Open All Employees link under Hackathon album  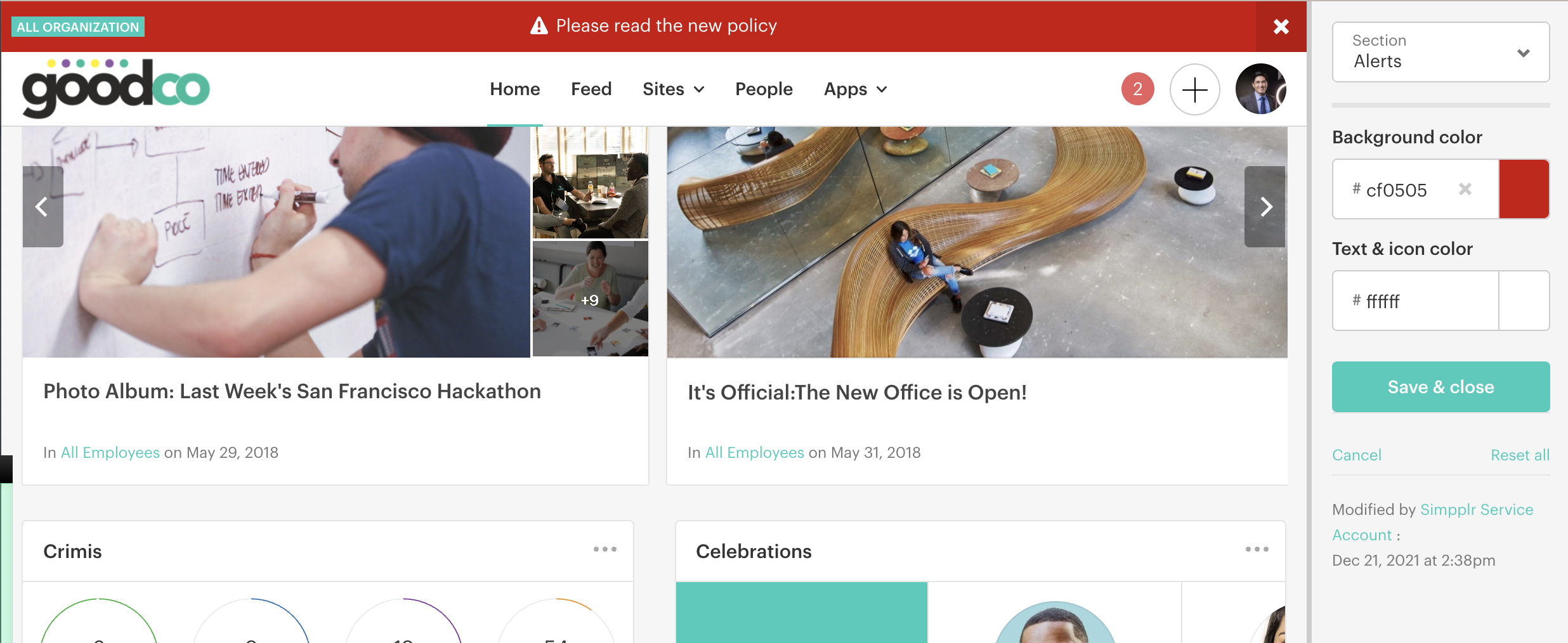pos(110,453)
